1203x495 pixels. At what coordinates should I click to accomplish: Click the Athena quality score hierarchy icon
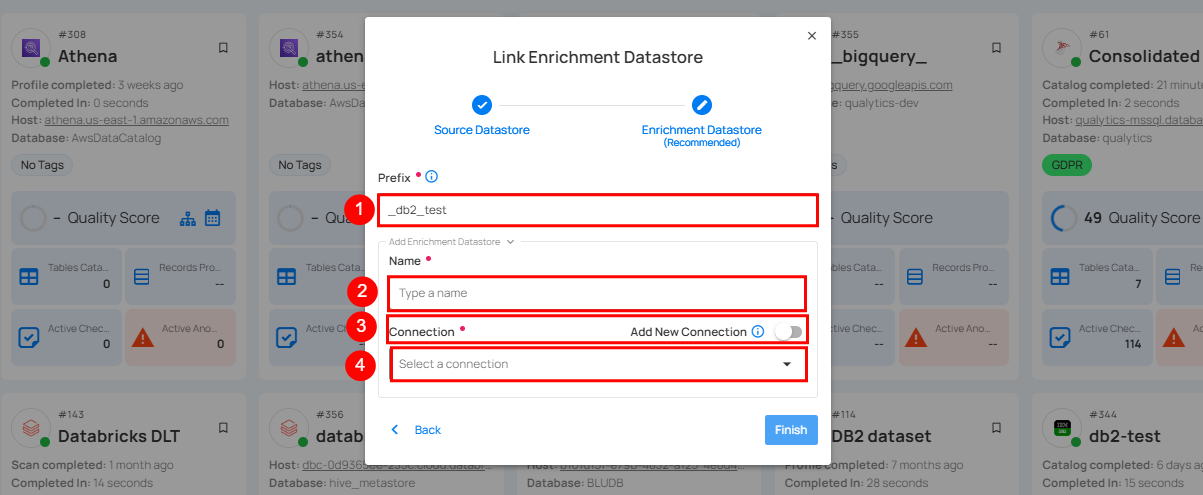(x=189, y=217)
